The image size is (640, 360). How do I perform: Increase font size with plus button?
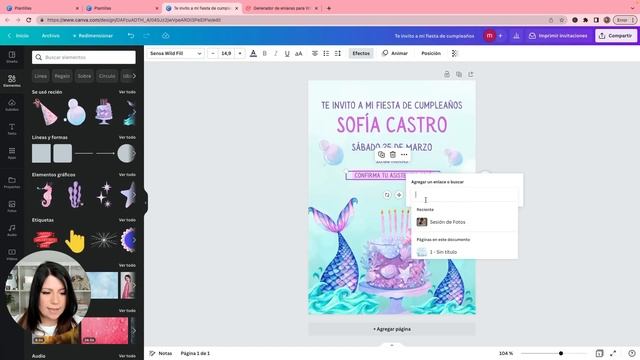pos(240,53)
